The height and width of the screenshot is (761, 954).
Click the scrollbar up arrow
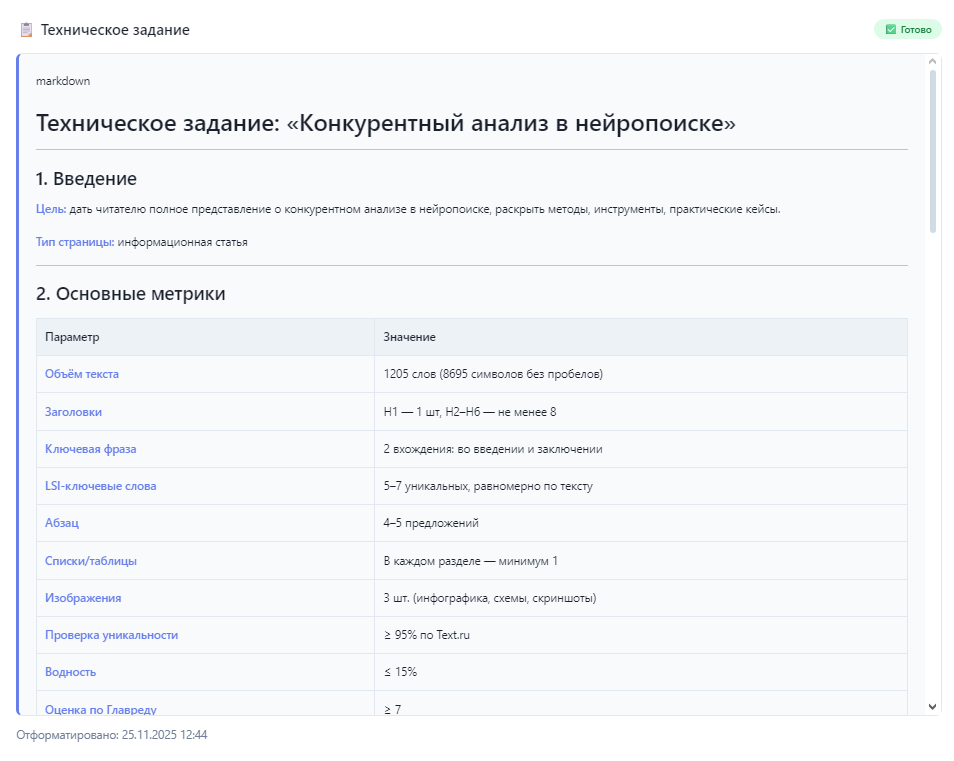point(931,61)
